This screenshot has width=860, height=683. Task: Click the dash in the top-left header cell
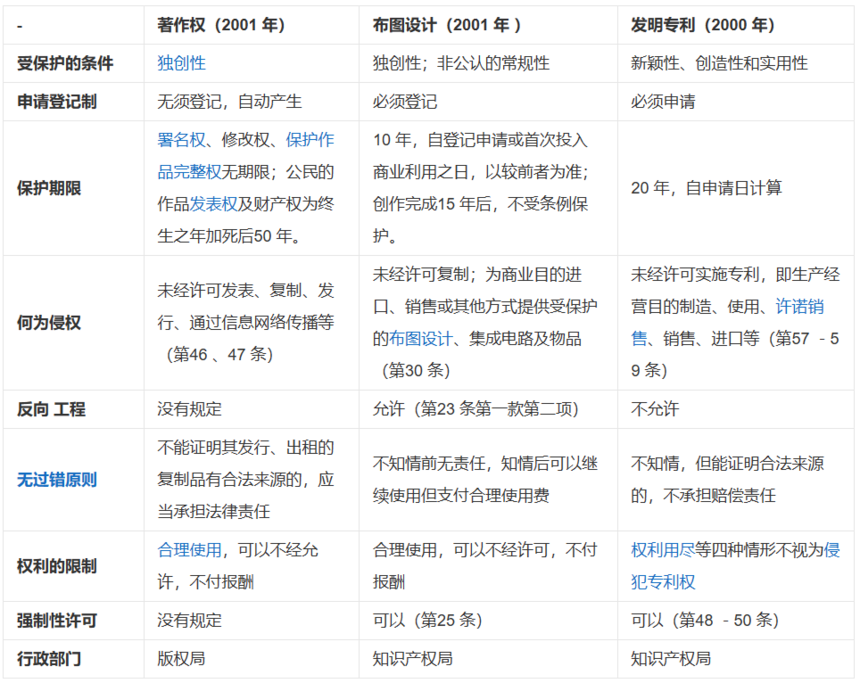(20, 26)
